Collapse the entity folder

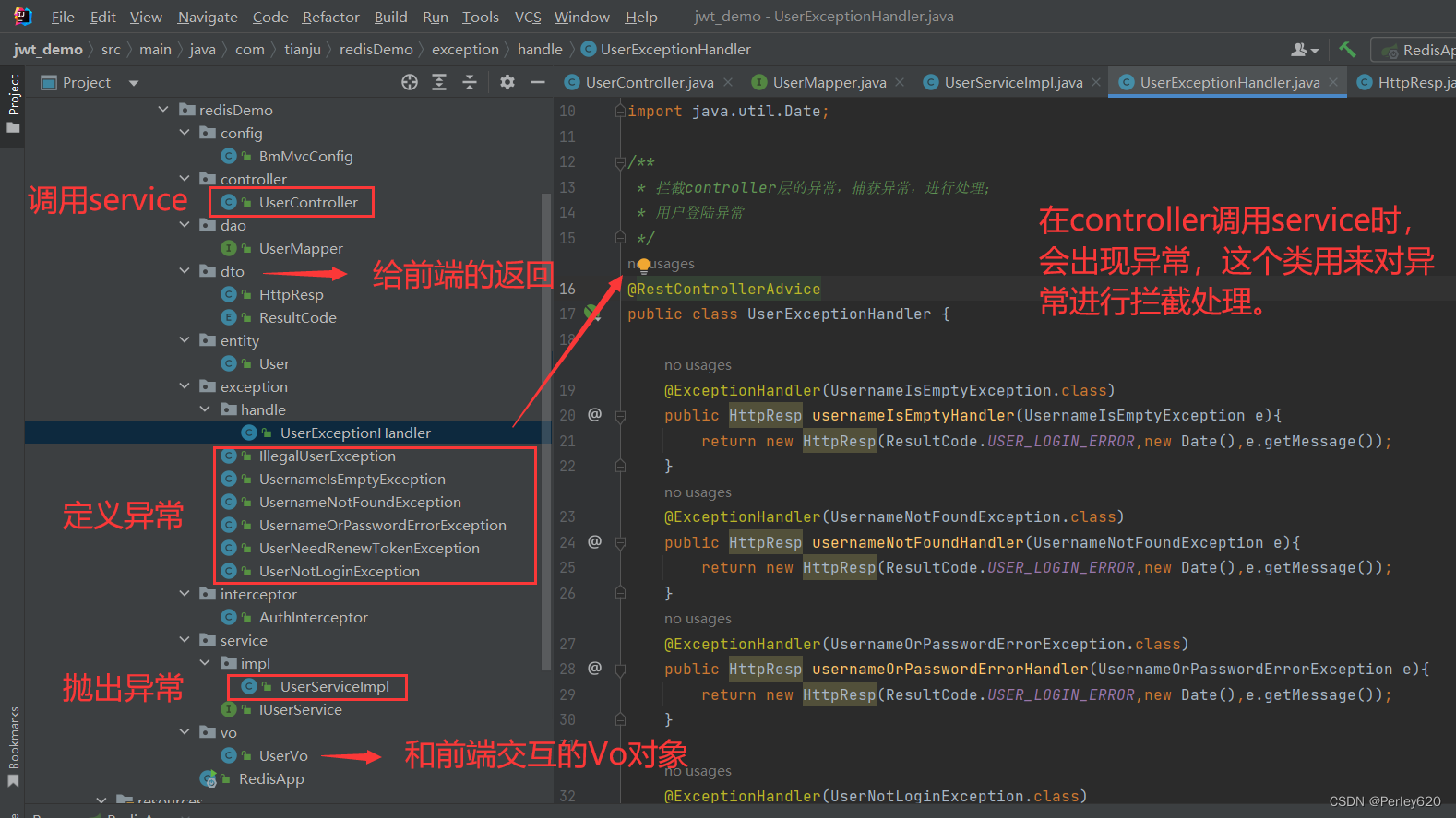185,340
